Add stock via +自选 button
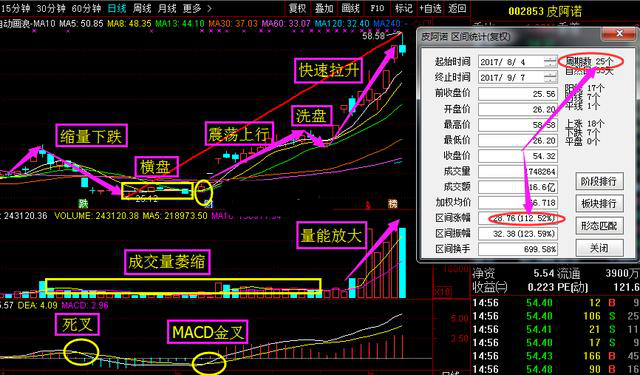This screenshot has height=375, width=640. (x=430, y=8)
